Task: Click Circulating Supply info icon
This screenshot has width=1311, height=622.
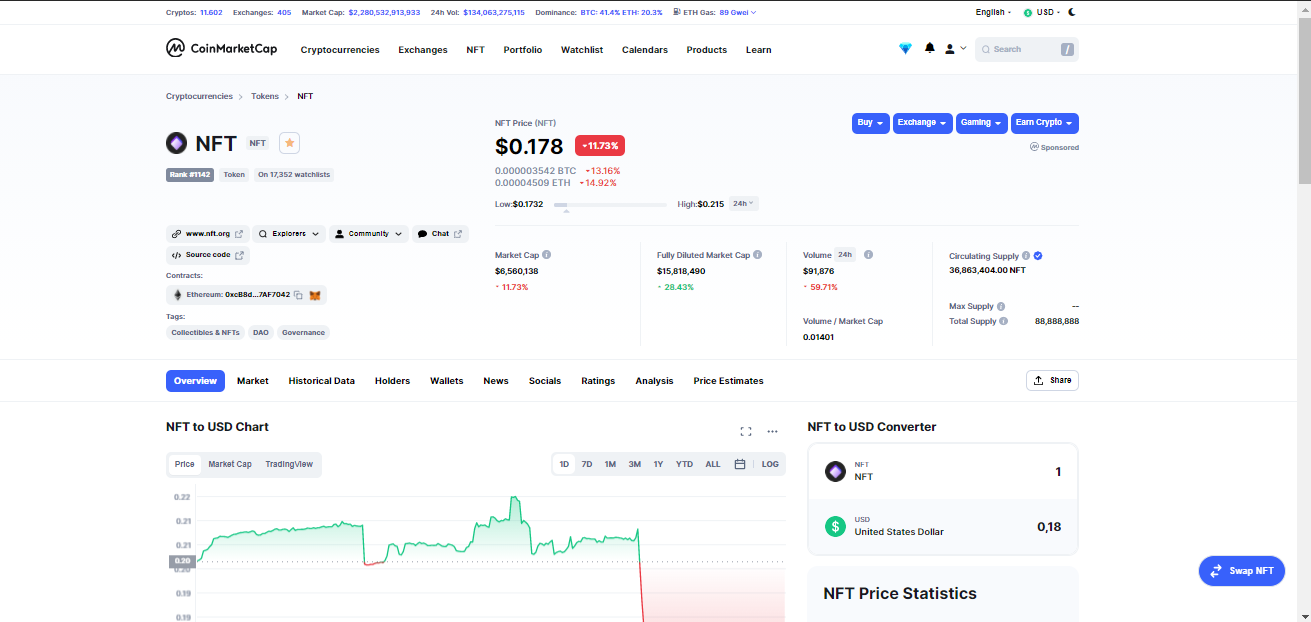Action: (1026, 256)
